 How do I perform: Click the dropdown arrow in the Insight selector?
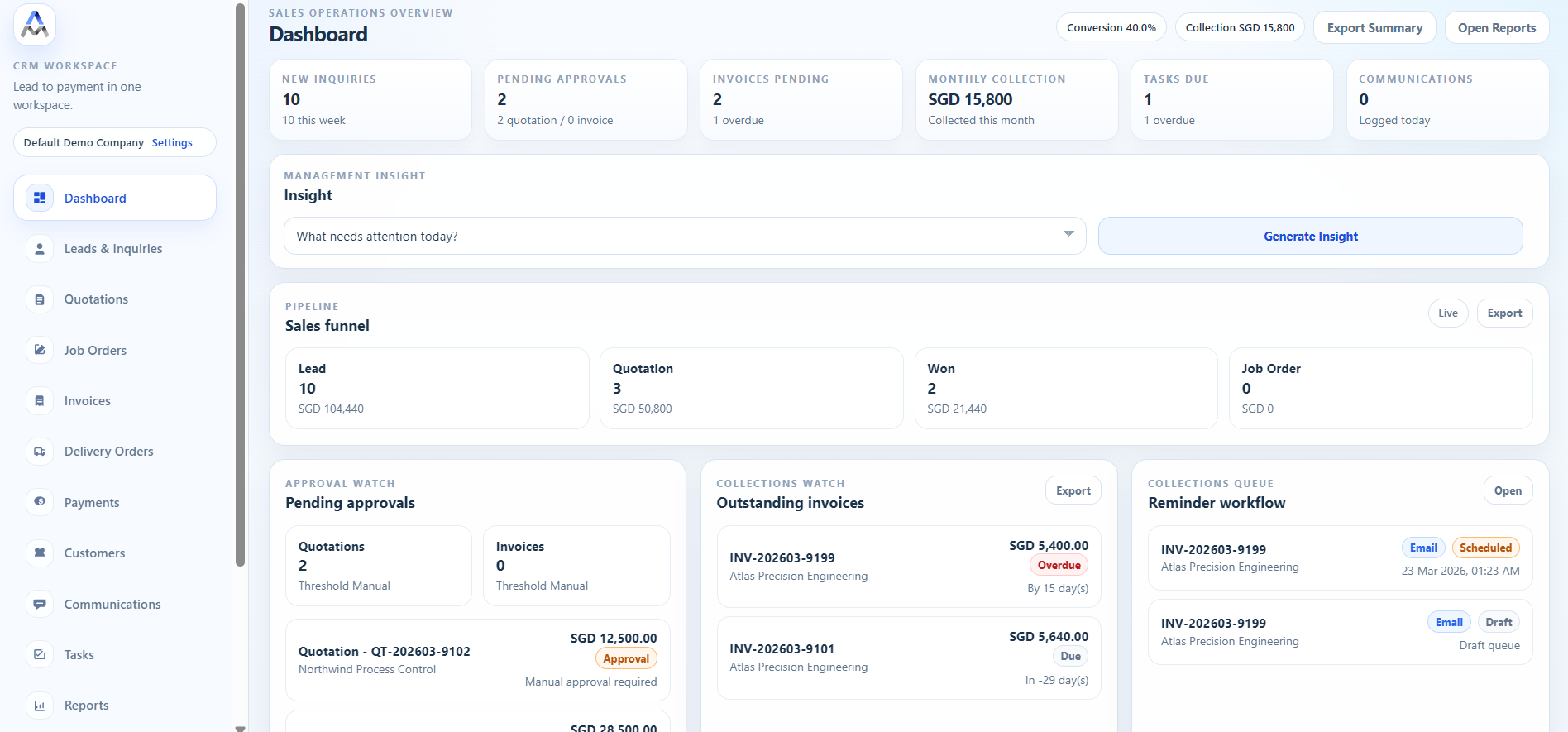coord(1068,234)
